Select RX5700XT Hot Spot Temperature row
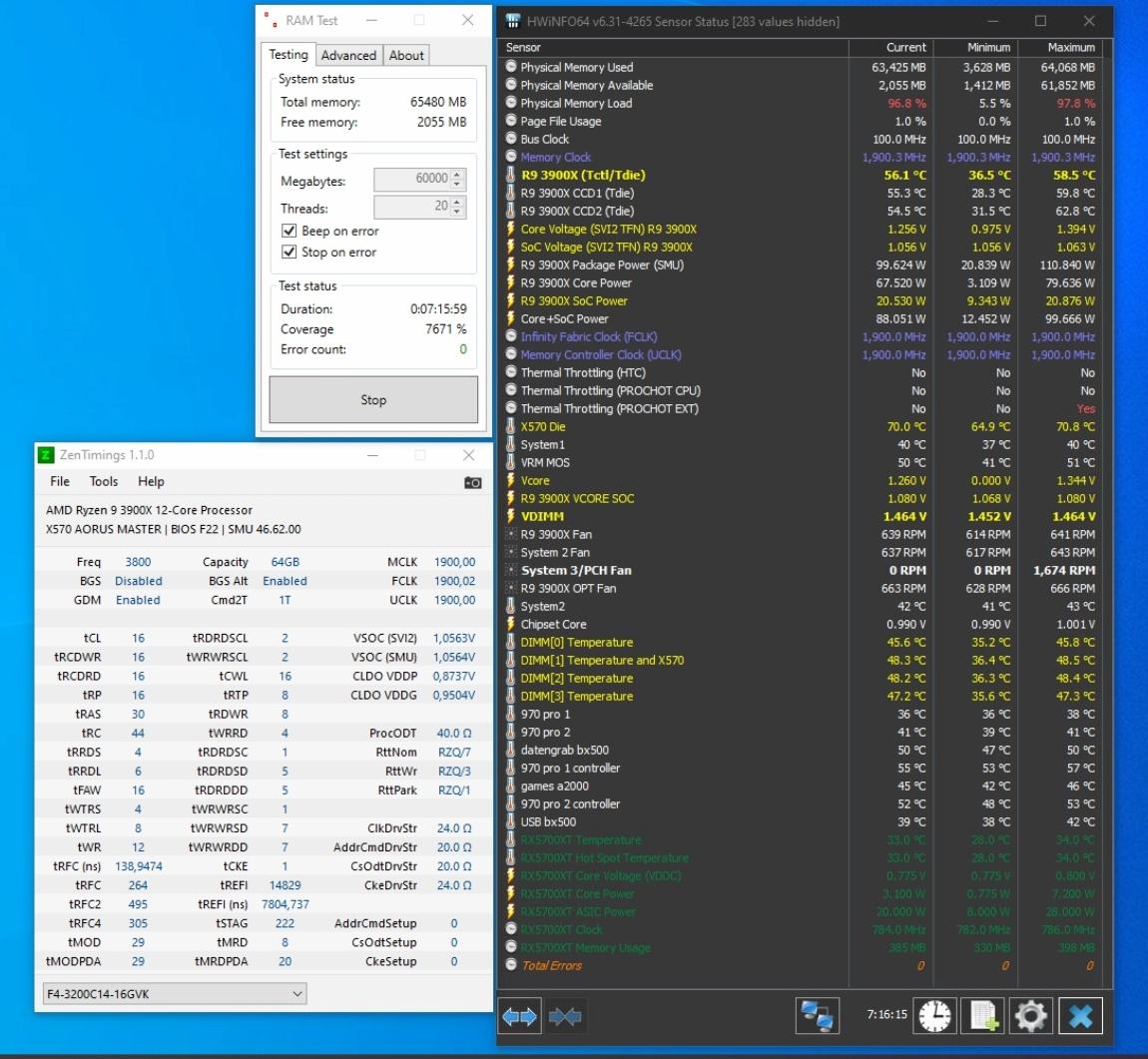1148x1059 pixels. [802, 857]
